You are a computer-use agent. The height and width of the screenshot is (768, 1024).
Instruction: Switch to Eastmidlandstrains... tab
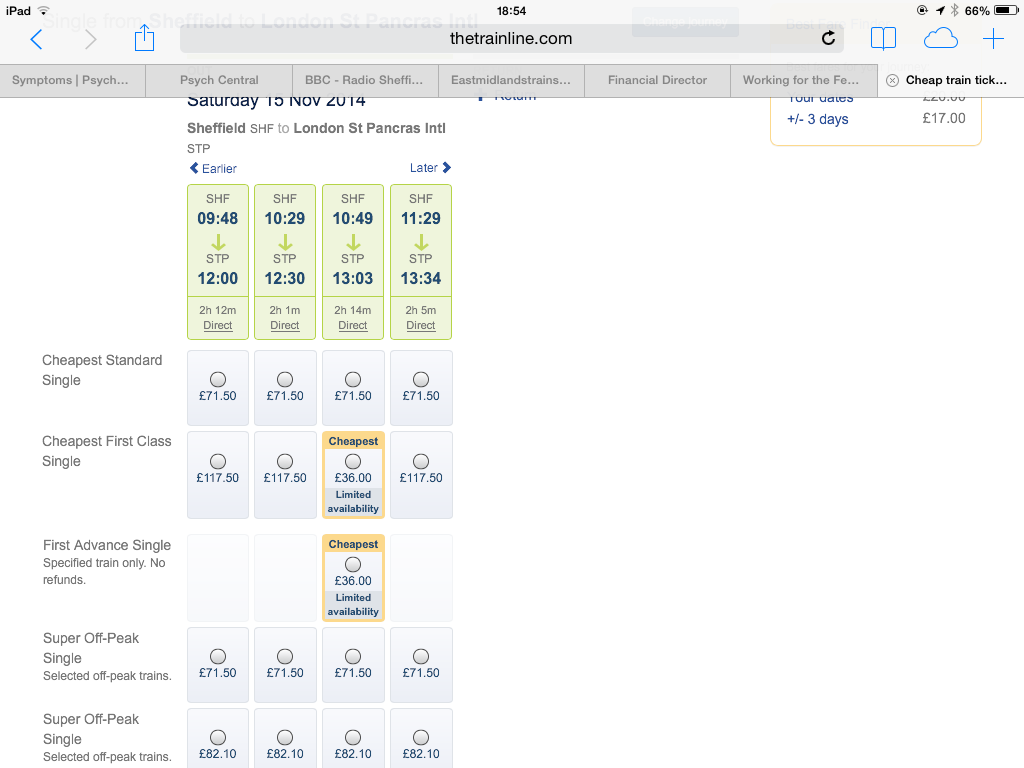coord(511,80)
